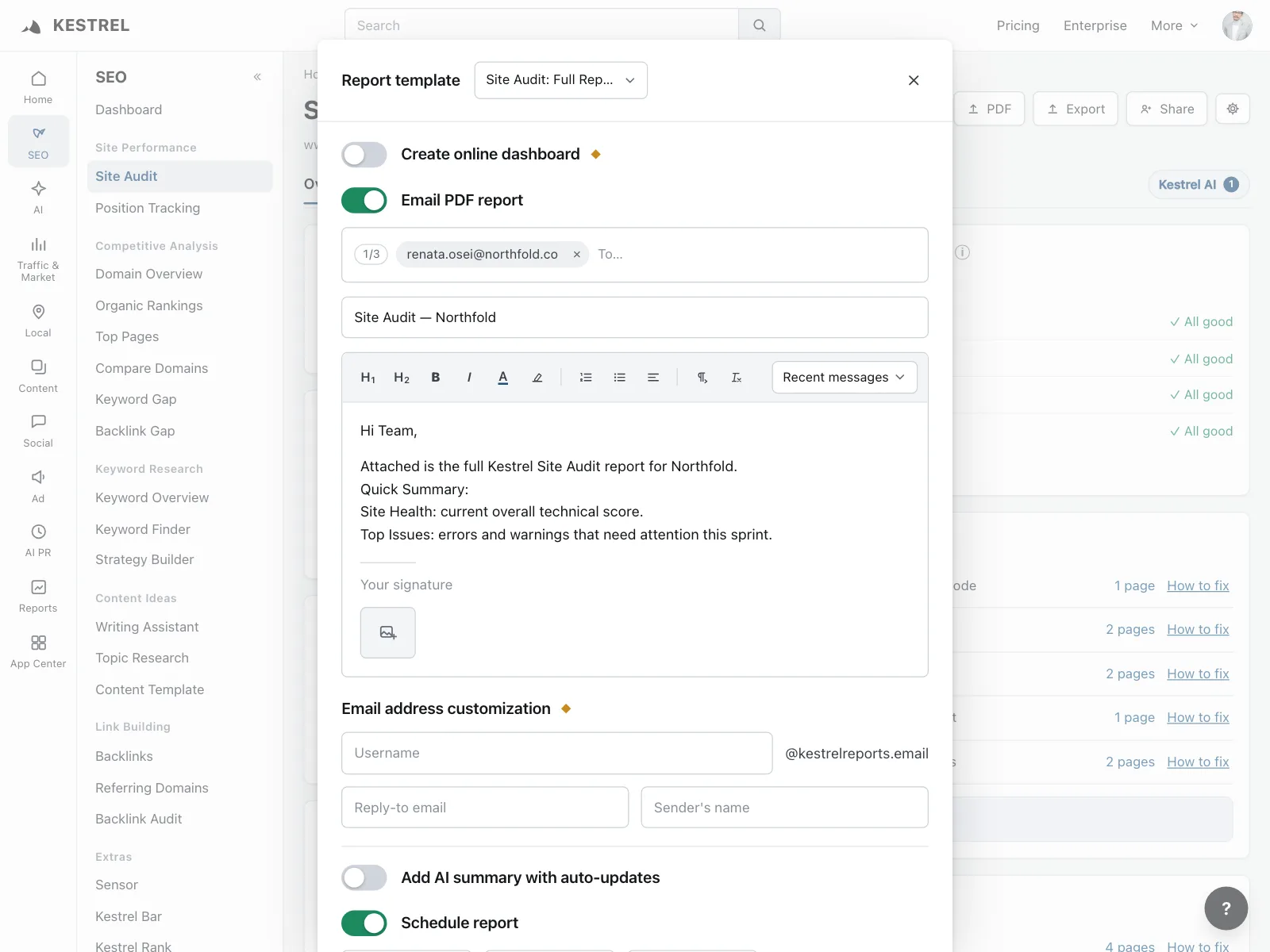Screen dimensions: 1270x952
Task: Open Recent messages dropdown
Action: pyautogui.click(x=845, y=378)
